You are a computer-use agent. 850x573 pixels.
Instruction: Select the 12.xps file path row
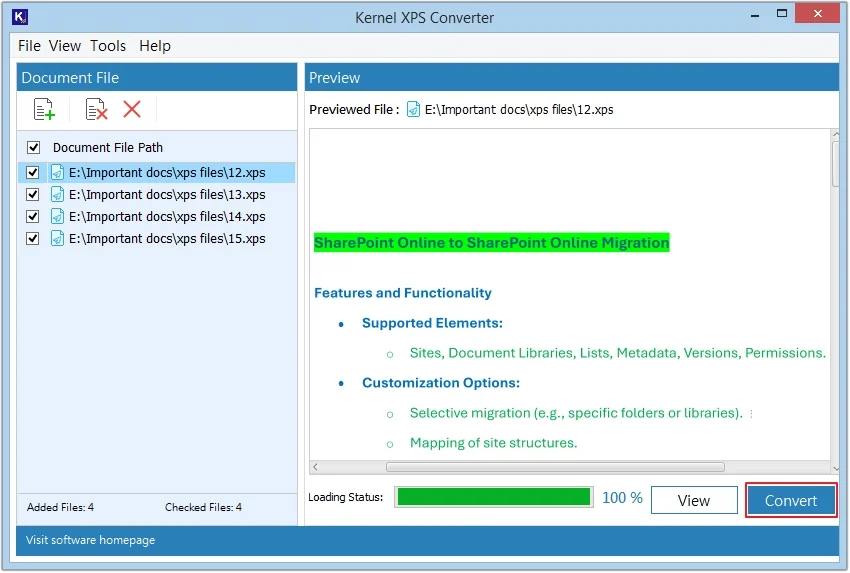tap(157, 172)
